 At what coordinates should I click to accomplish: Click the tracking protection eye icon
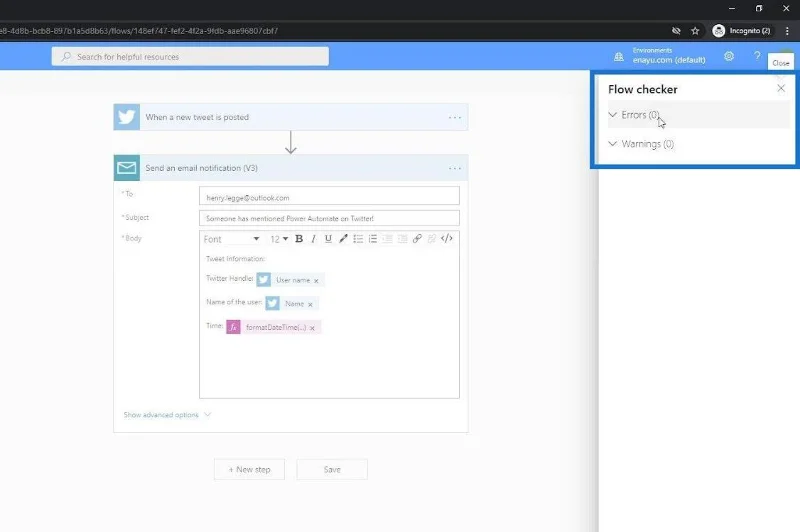676,31
